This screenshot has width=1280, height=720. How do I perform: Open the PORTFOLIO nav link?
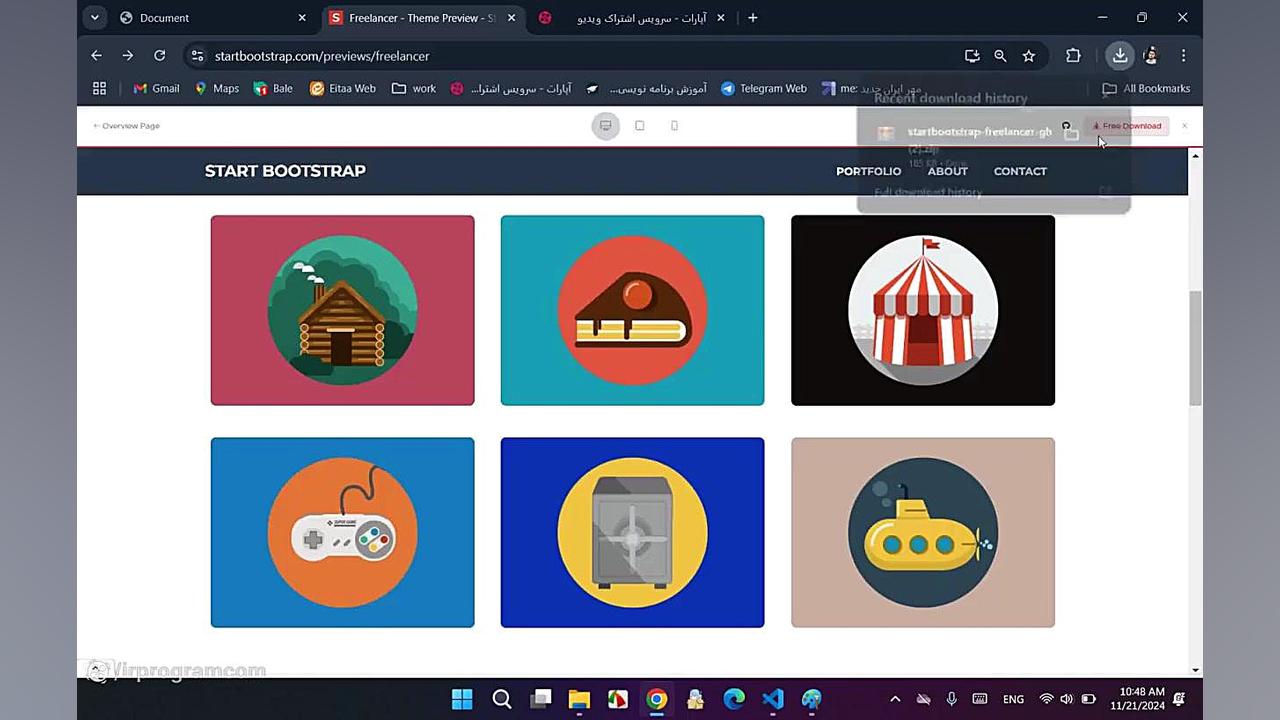868,171
